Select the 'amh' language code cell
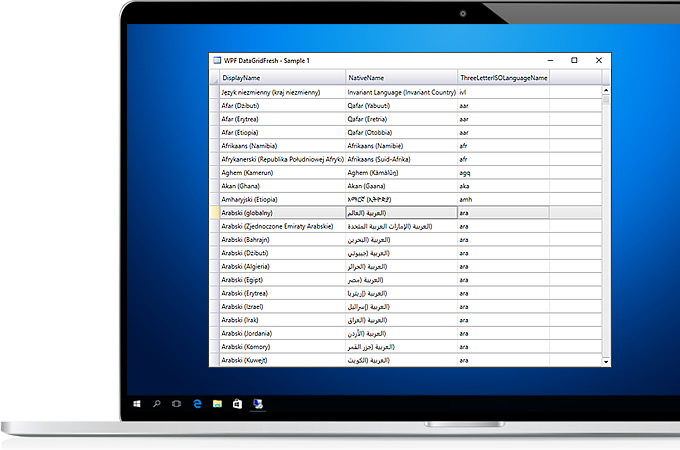Screen dimensions: 680x450 click(x=503, y=199)
